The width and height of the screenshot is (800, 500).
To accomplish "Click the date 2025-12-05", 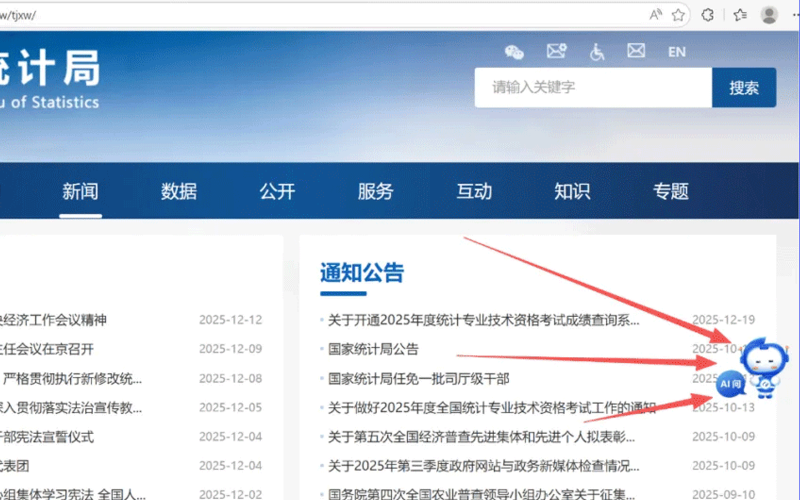I will 231,408.
